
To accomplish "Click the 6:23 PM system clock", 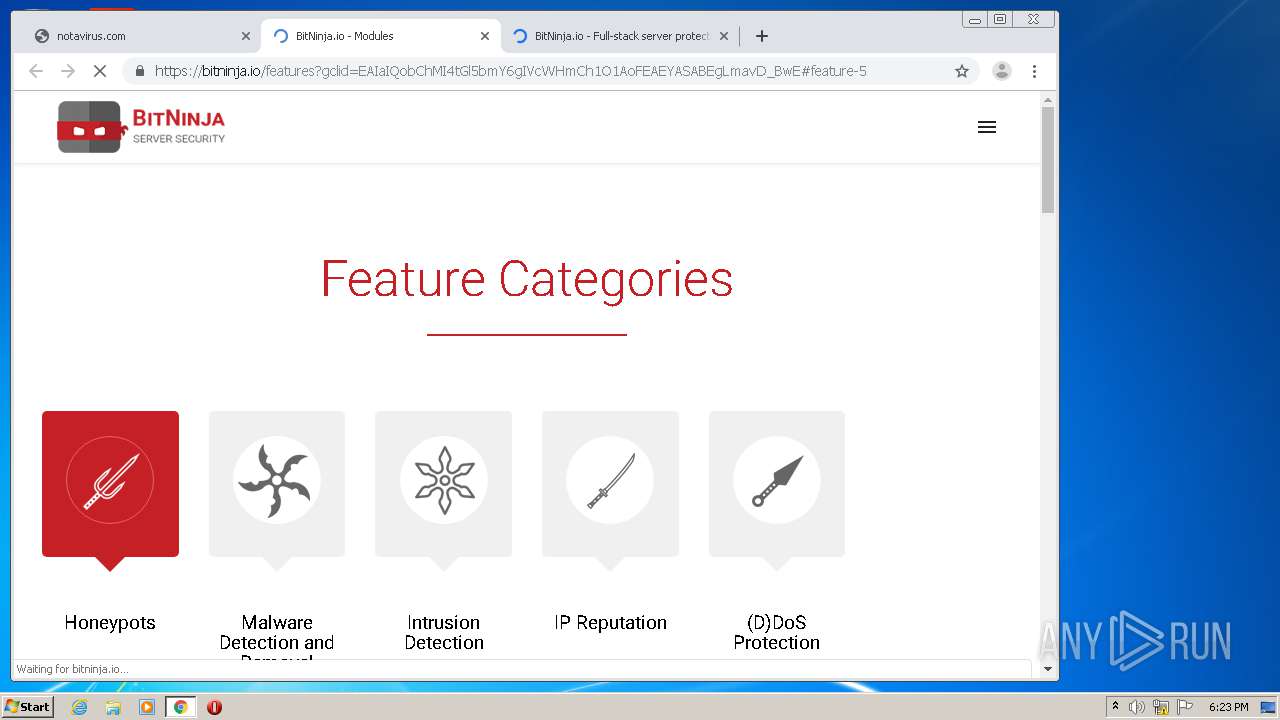I will (1228, 707).
